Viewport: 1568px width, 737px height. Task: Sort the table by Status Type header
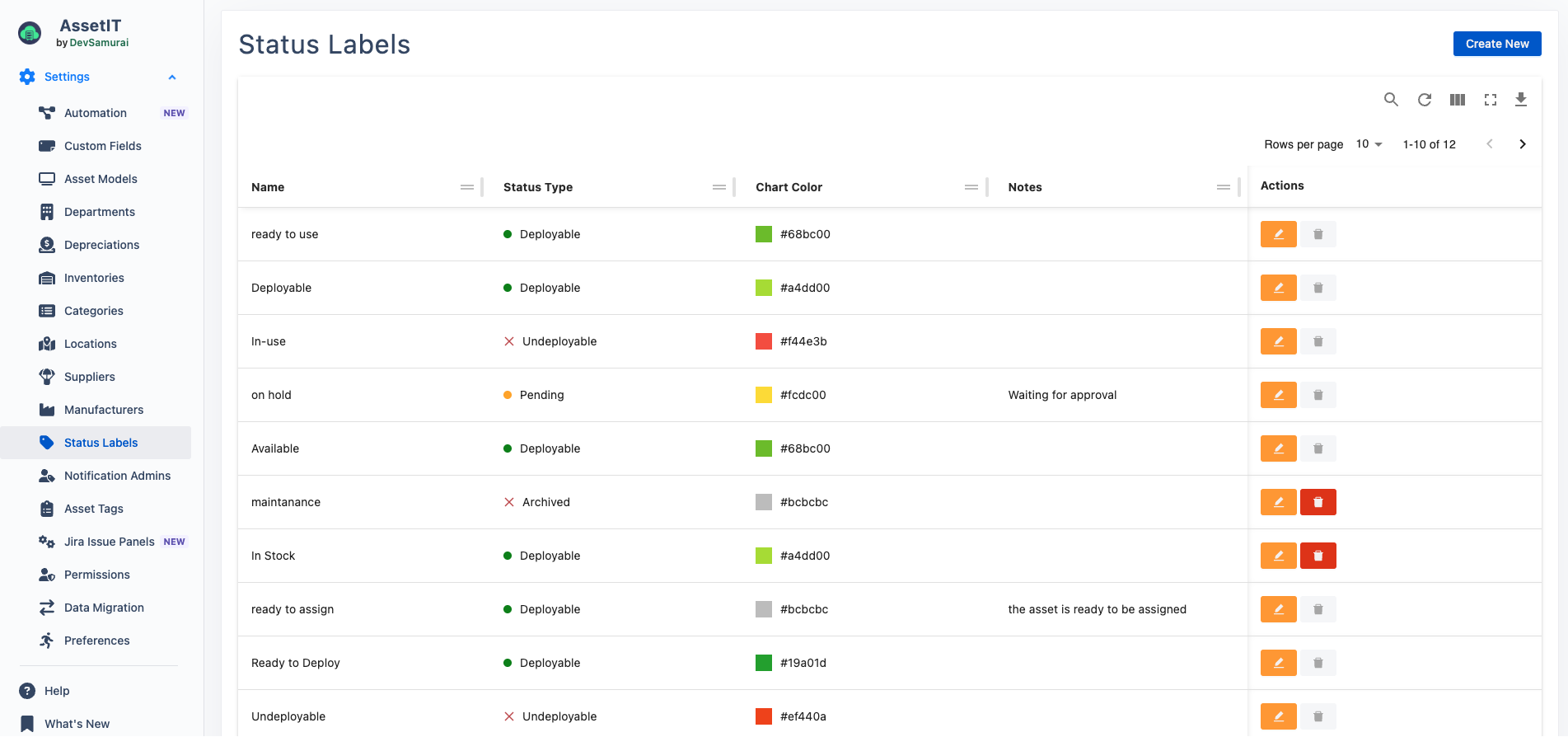tap(538, 187)
